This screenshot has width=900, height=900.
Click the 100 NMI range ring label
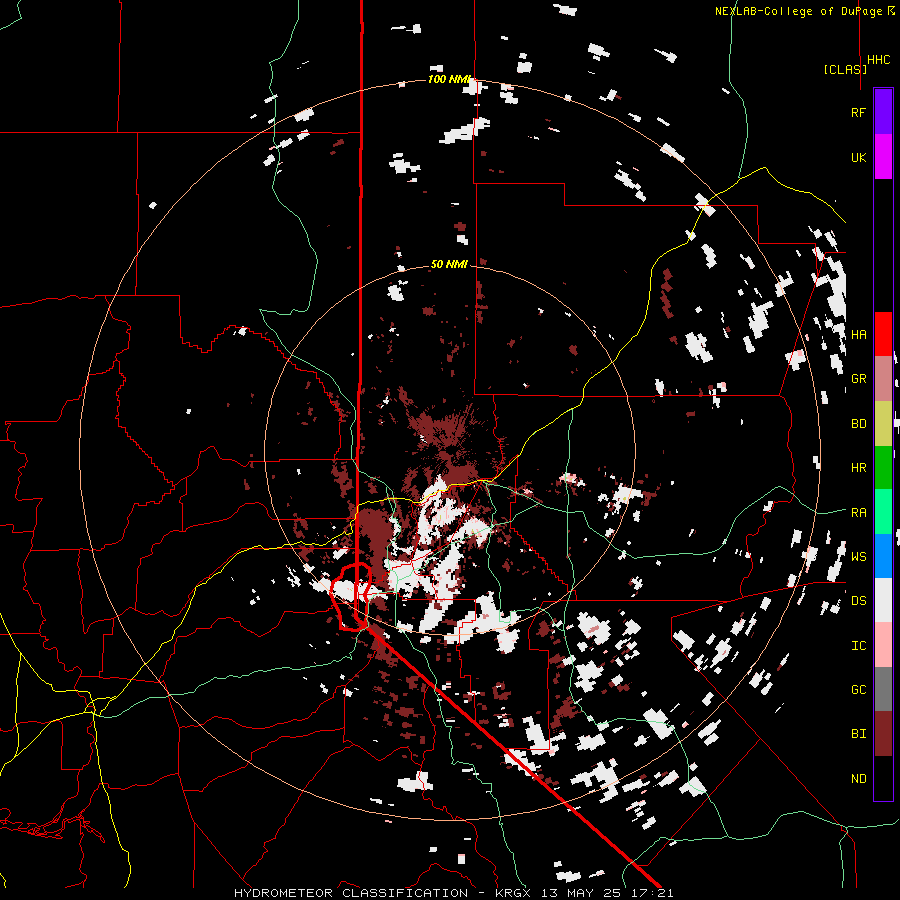click(x=449, y=79)
